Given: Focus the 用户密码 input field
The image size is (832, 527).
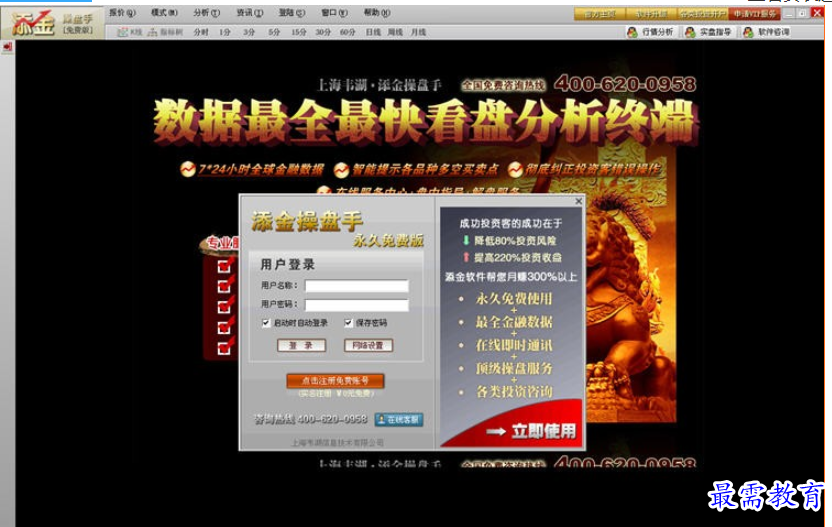Looking at the screenshot, I should 357,305.
